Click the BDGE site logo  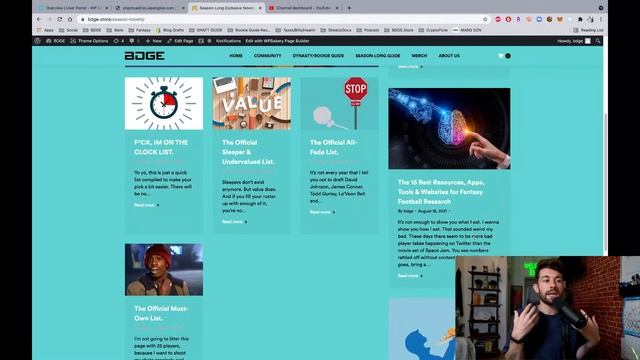tap(144, 56)
